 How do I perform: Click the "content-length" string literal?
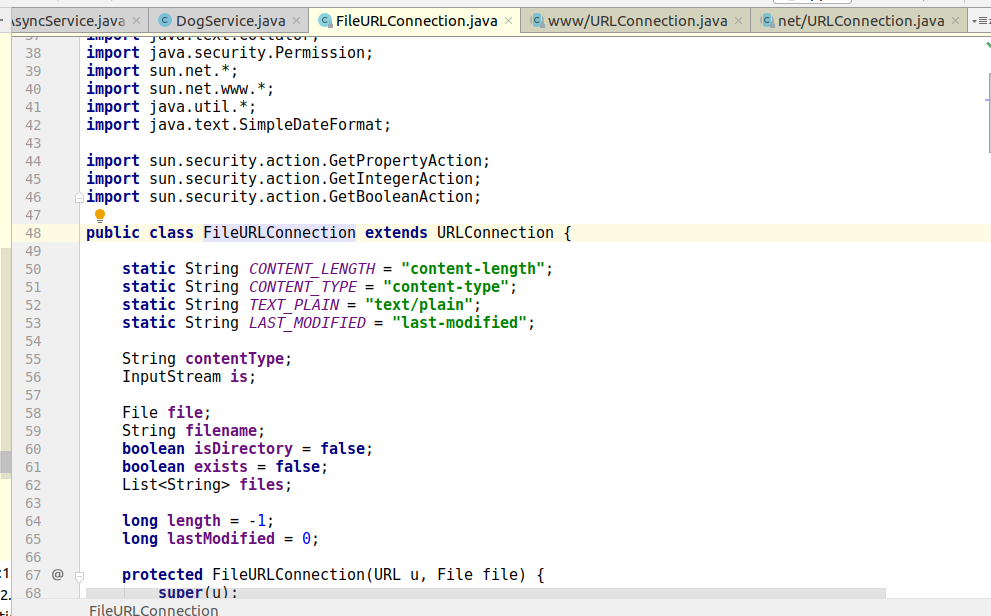pos(472,269)
